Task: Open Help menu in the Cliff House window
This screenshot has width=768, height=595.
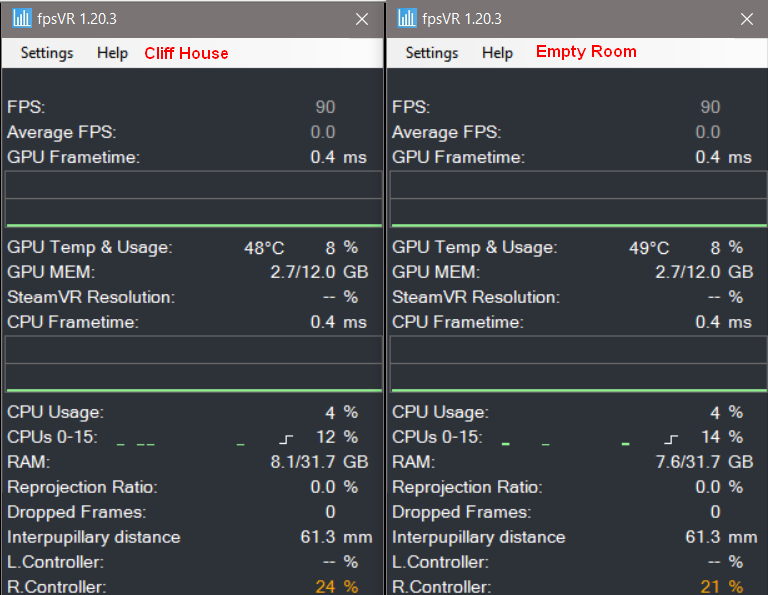Action: 112,53
